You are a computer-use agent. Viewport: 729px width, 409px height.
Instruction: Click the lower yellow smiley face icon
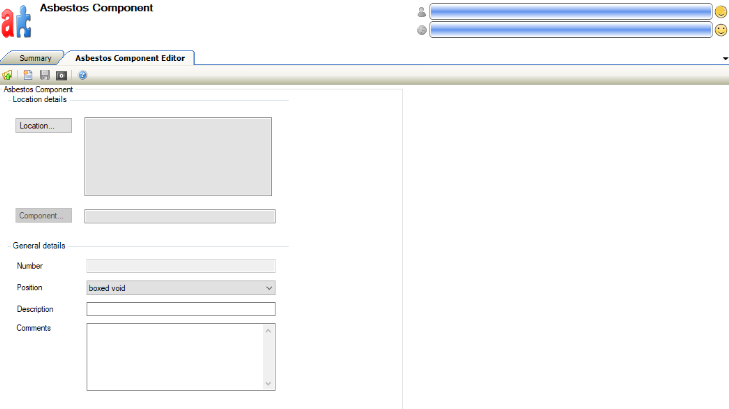720,30
